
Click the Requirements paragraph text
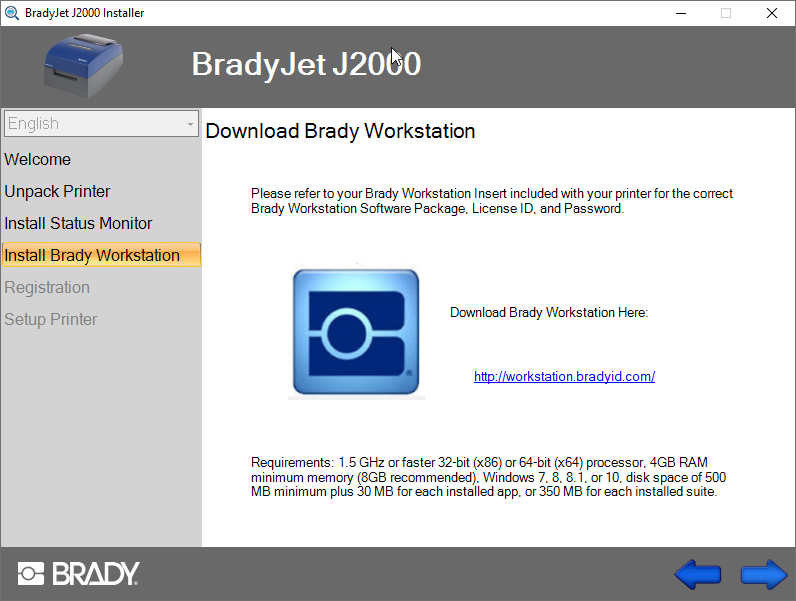488,477
